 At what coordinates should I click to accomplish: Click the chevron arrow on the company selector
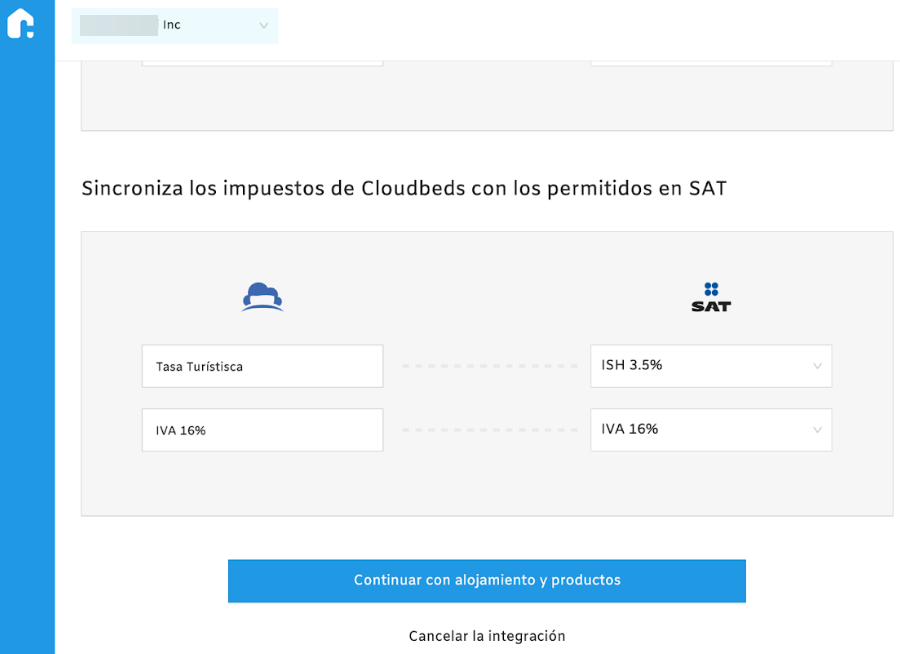(x=264, y=25)
